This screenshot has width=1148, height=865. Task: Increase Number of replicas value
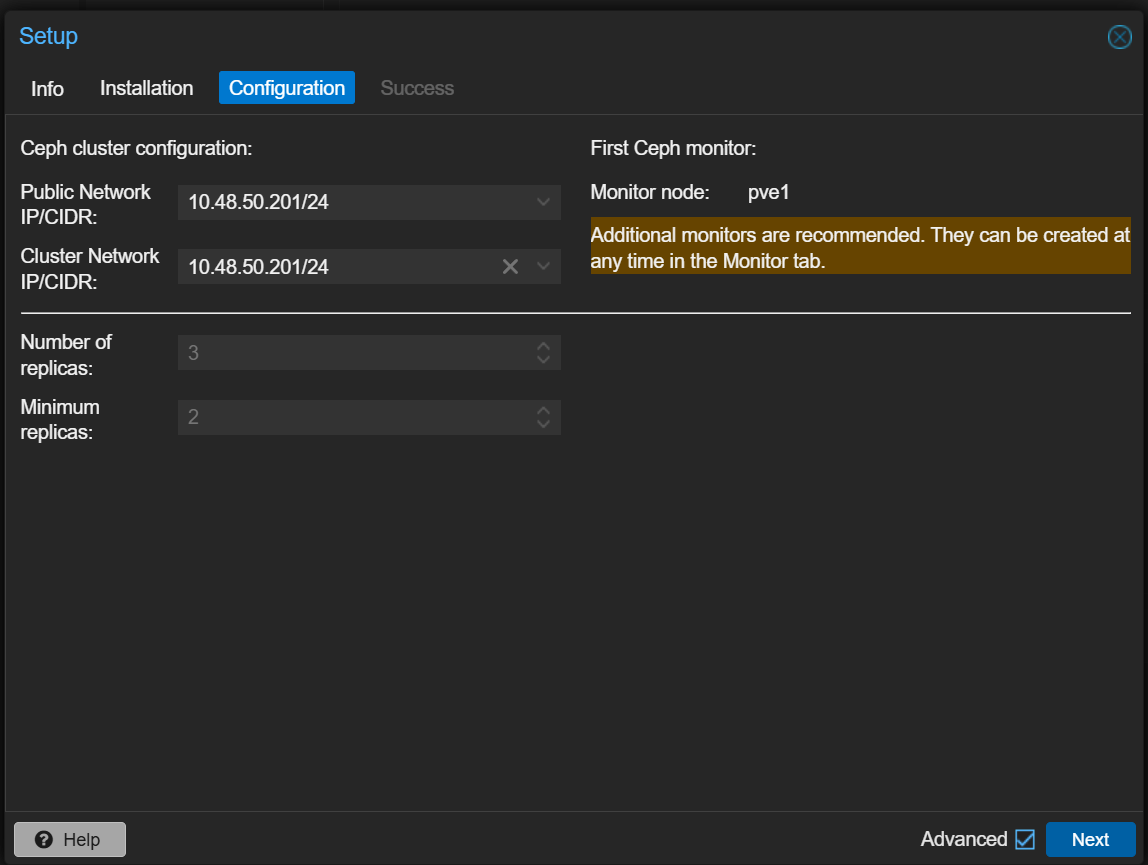click(x=543, y=346)
